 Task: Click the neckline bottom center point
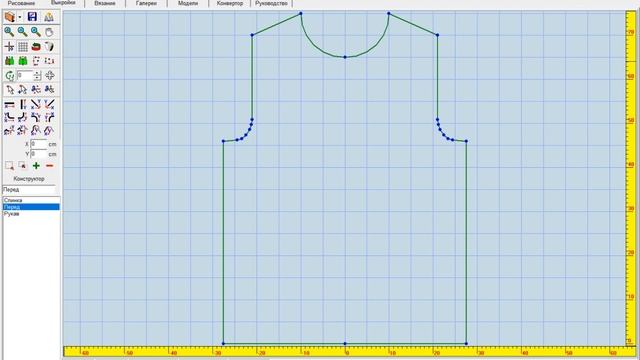tap(345, 57)
